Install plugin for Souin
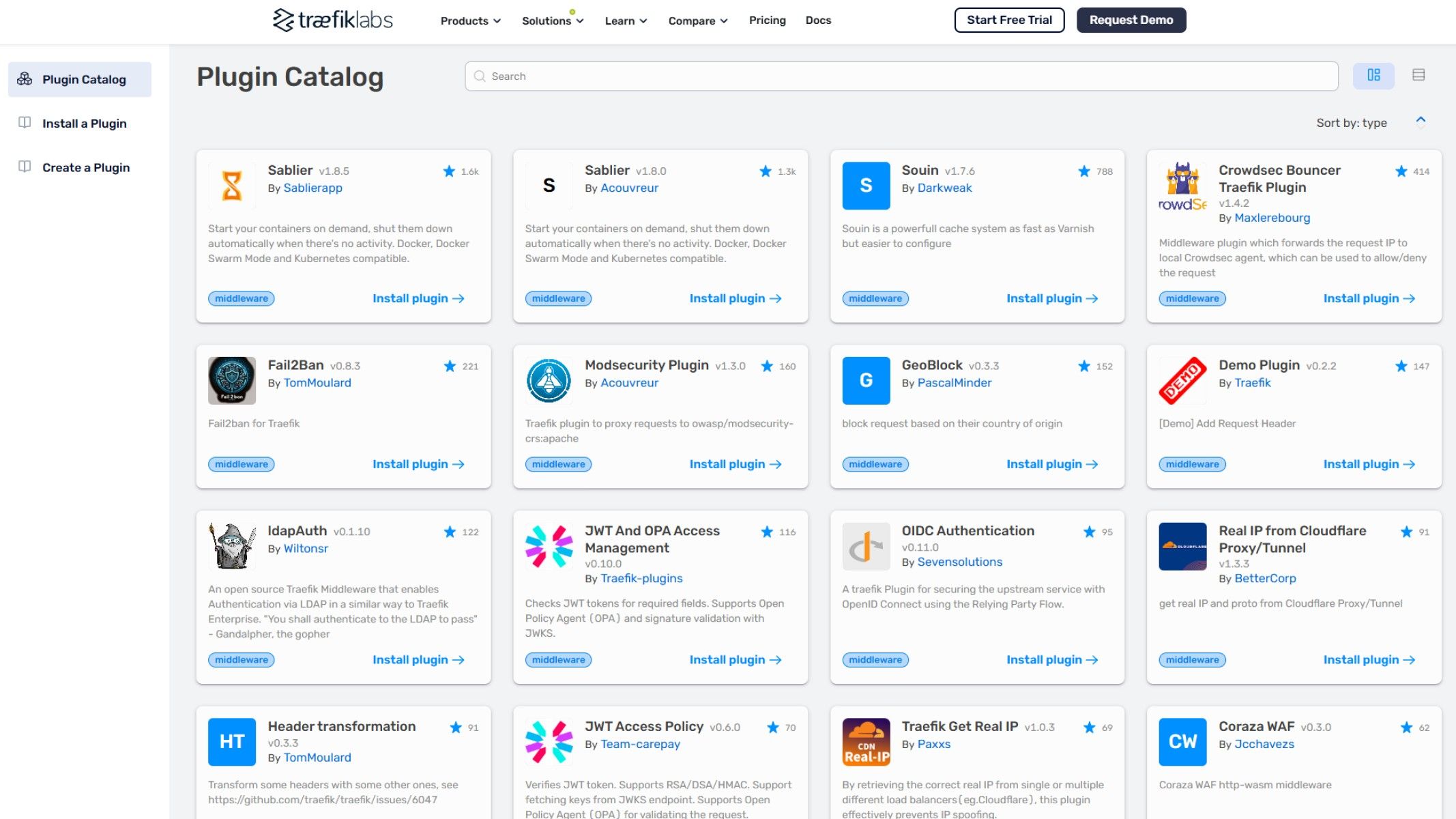The width and height of the screenshot is (1456, 819). point(1052,298)
